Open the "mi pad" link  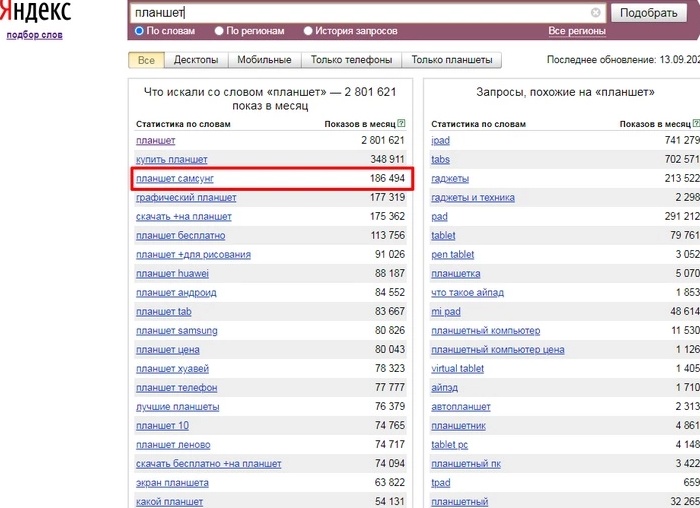446,312
